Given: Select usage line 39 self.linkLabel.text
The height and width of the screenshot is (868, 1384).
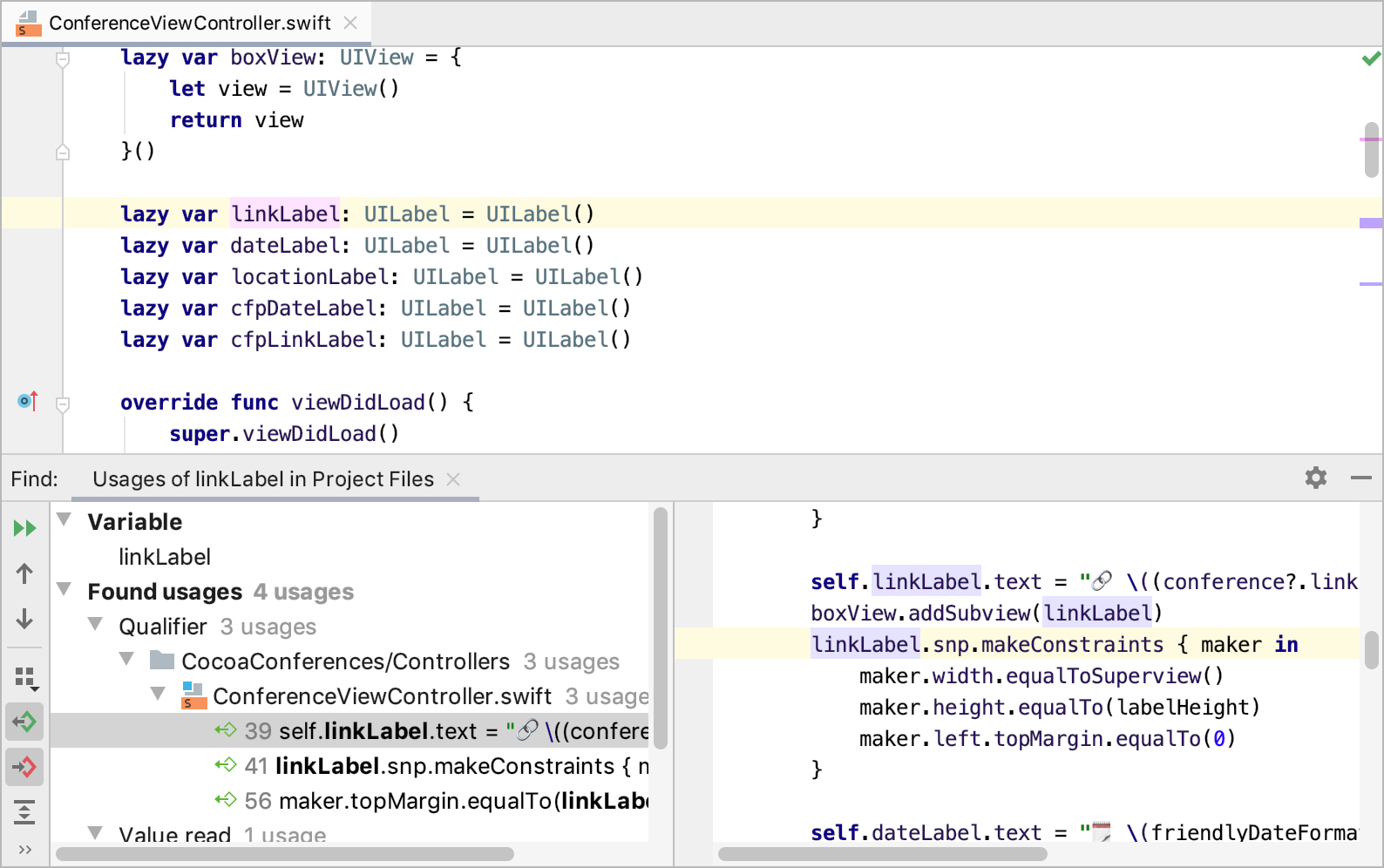Looking at the screenshot, I should 349,730.
